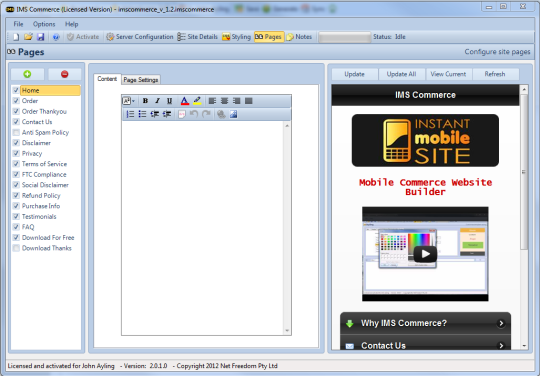Select the Pages toolbar section
The height and width of the screenshot is (376, 540).
269,37
